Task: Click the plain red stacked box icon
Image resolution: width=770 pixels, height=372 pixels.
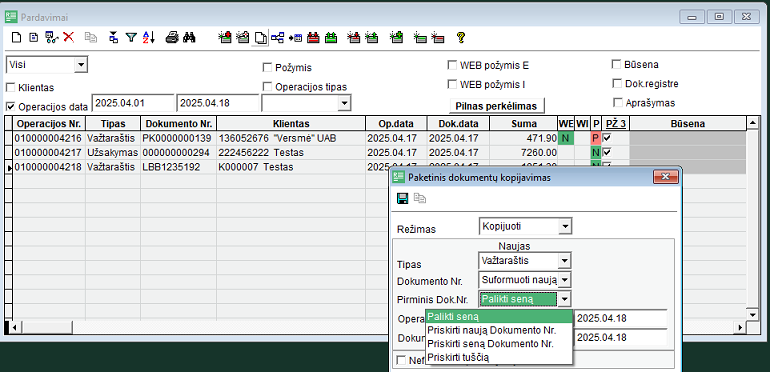Action: coord(313,38)
